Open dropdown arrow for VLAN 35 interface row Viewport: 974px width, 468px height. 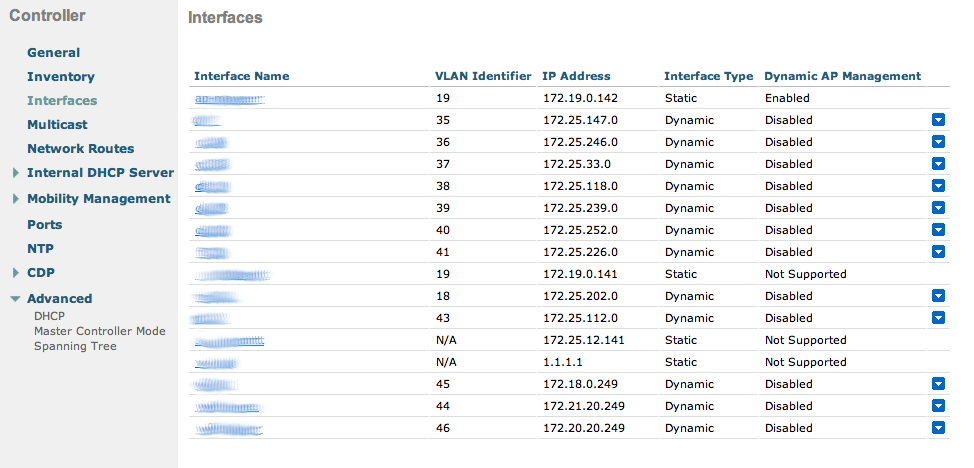(x=938, y=120)
